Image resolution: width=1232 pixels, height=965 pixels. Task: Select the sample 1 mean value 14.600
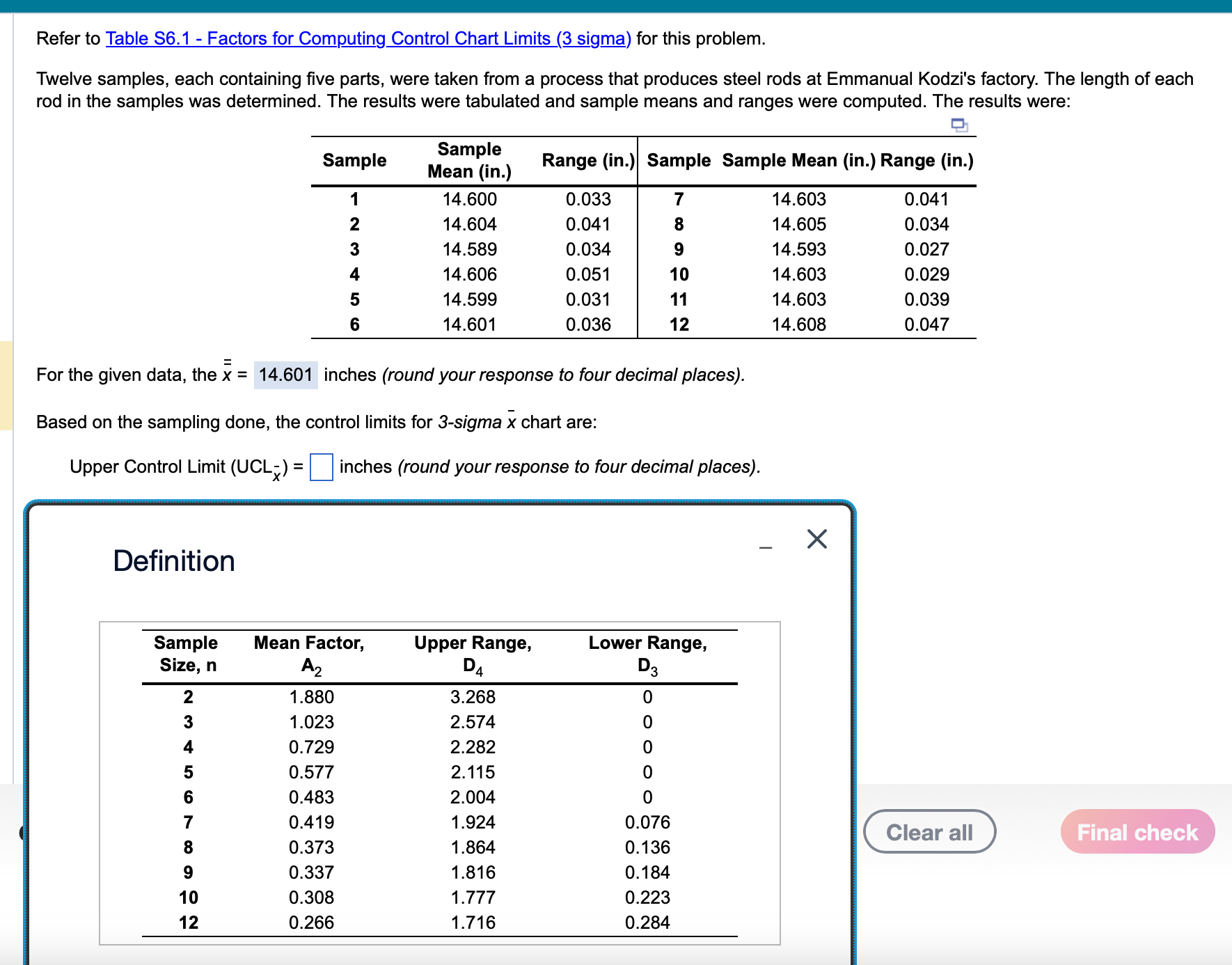470,199
